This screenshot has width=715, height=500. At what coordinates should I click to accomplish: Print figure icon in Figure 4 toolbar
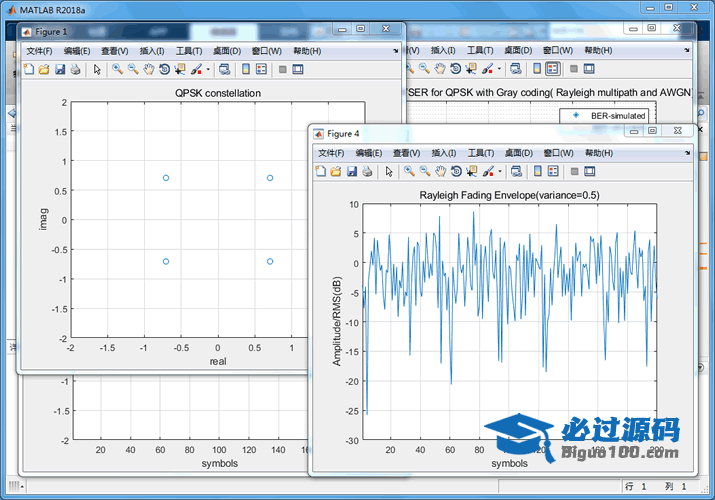coord(367,171)
